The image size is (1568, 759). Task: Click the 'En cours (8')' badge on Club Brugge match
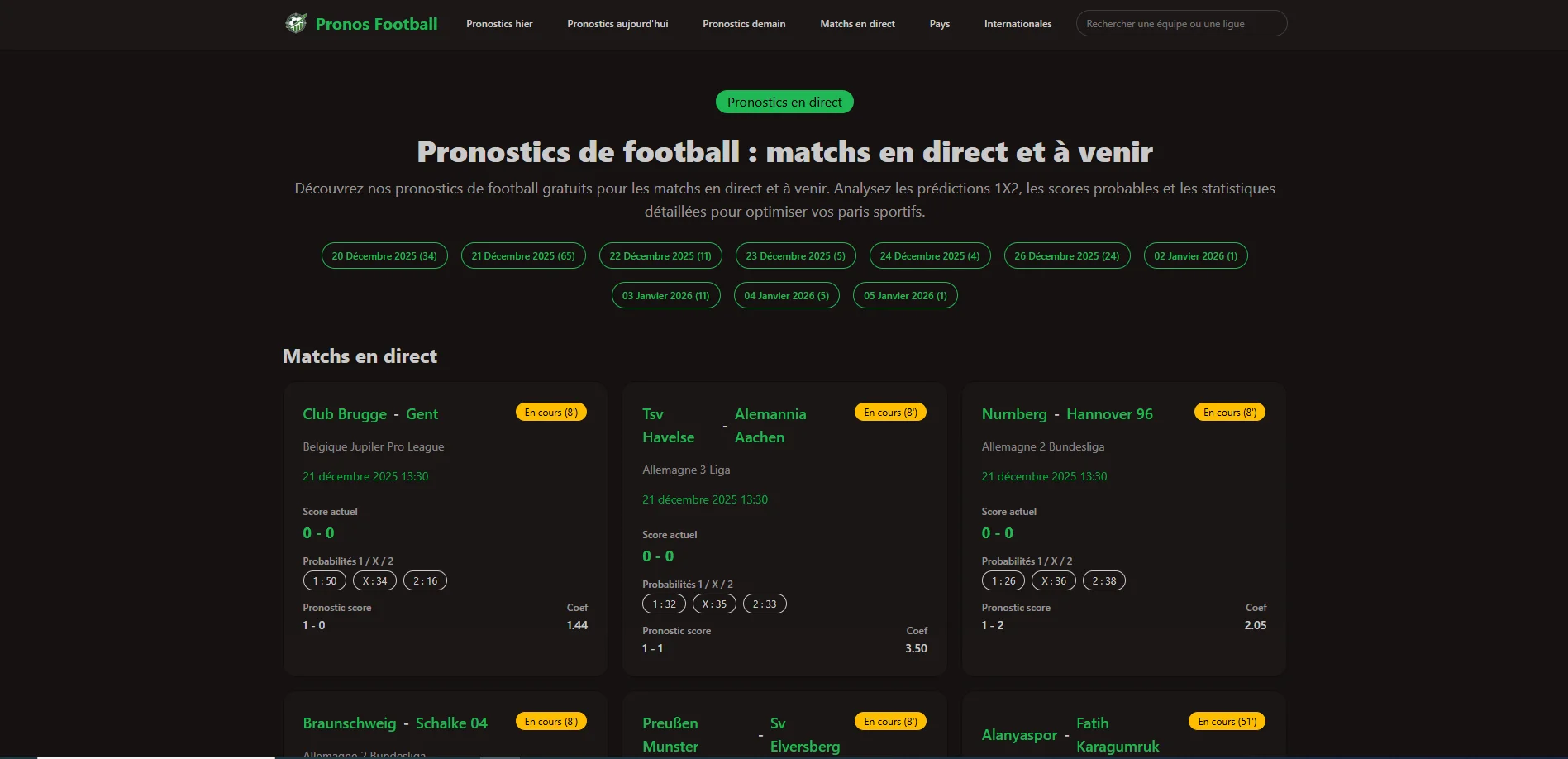pos(550,411)
